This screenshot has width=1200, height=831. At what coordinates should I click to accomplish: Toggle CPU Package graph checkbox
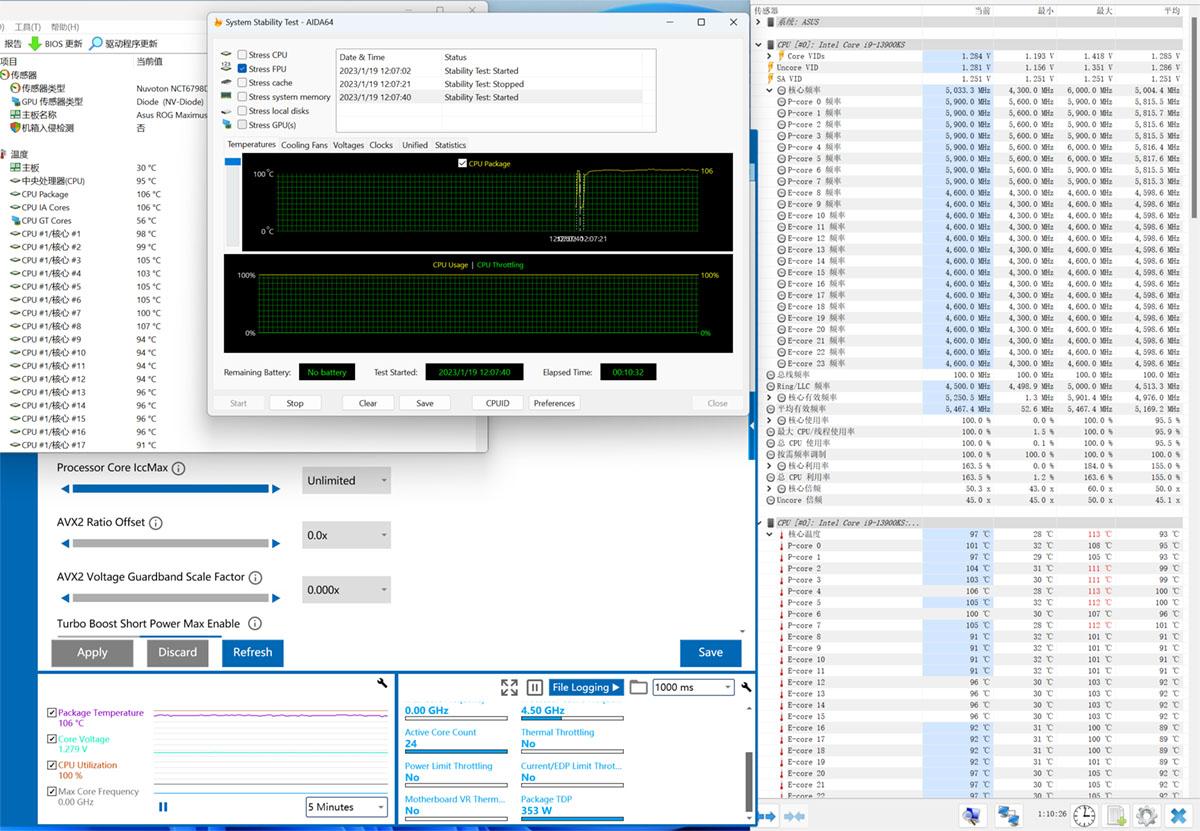coord(462,163)
